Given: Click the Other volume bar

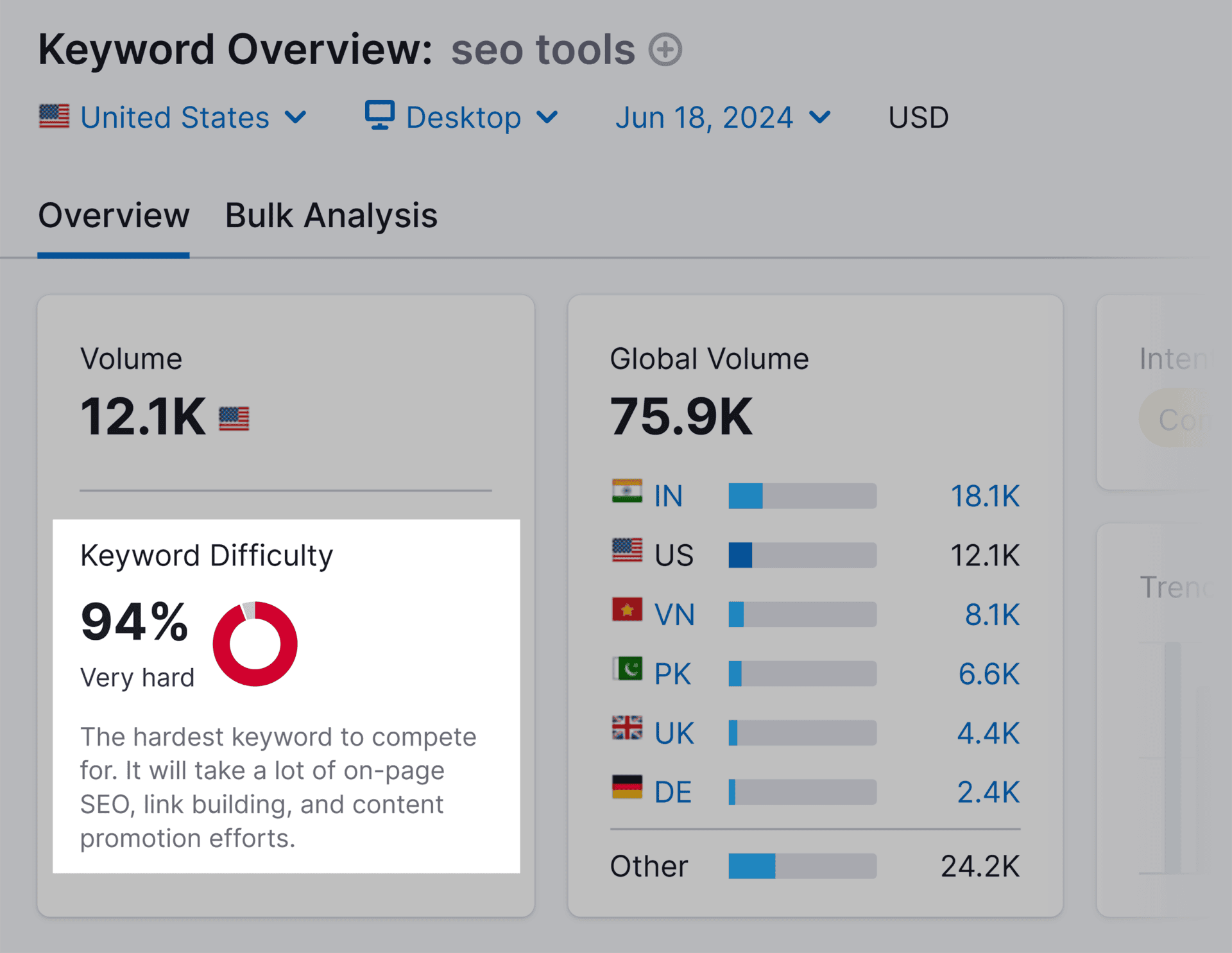Looking at the screenshot, I should [x=801, y=866].
